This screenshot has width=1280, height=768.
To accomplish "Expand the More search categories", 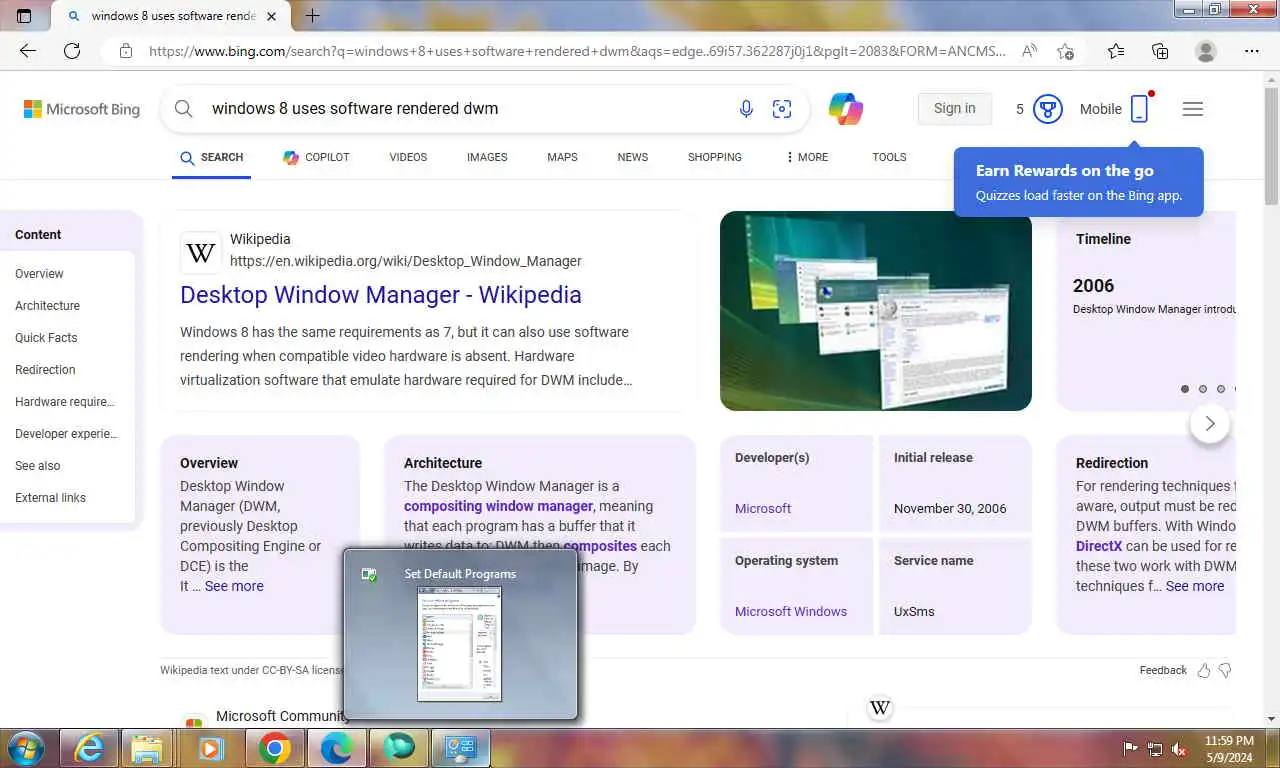I will tap(806, 157).
